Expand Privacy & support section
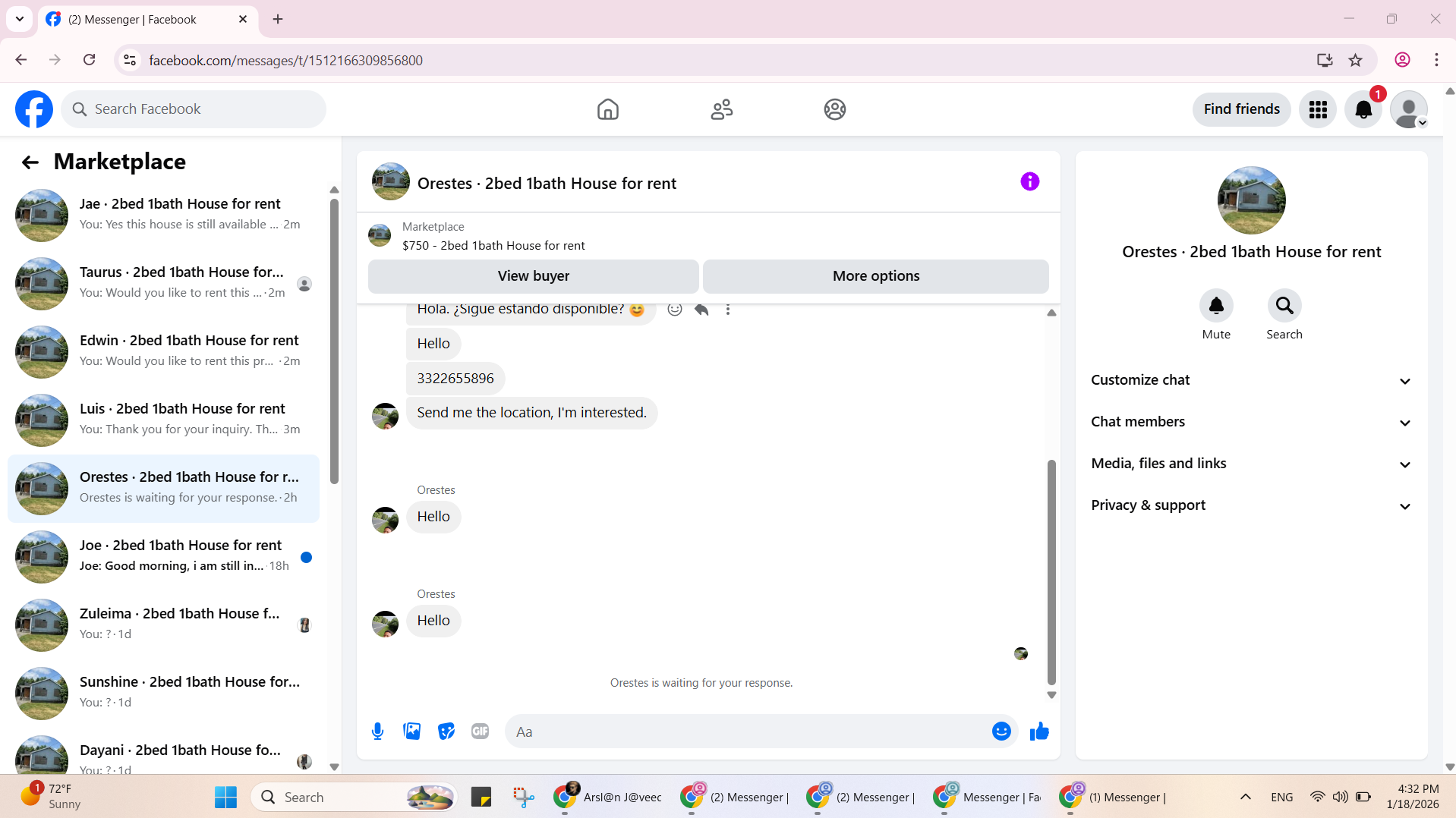Viewport: 1456px width, 818px height. (x=1251, y=505)
